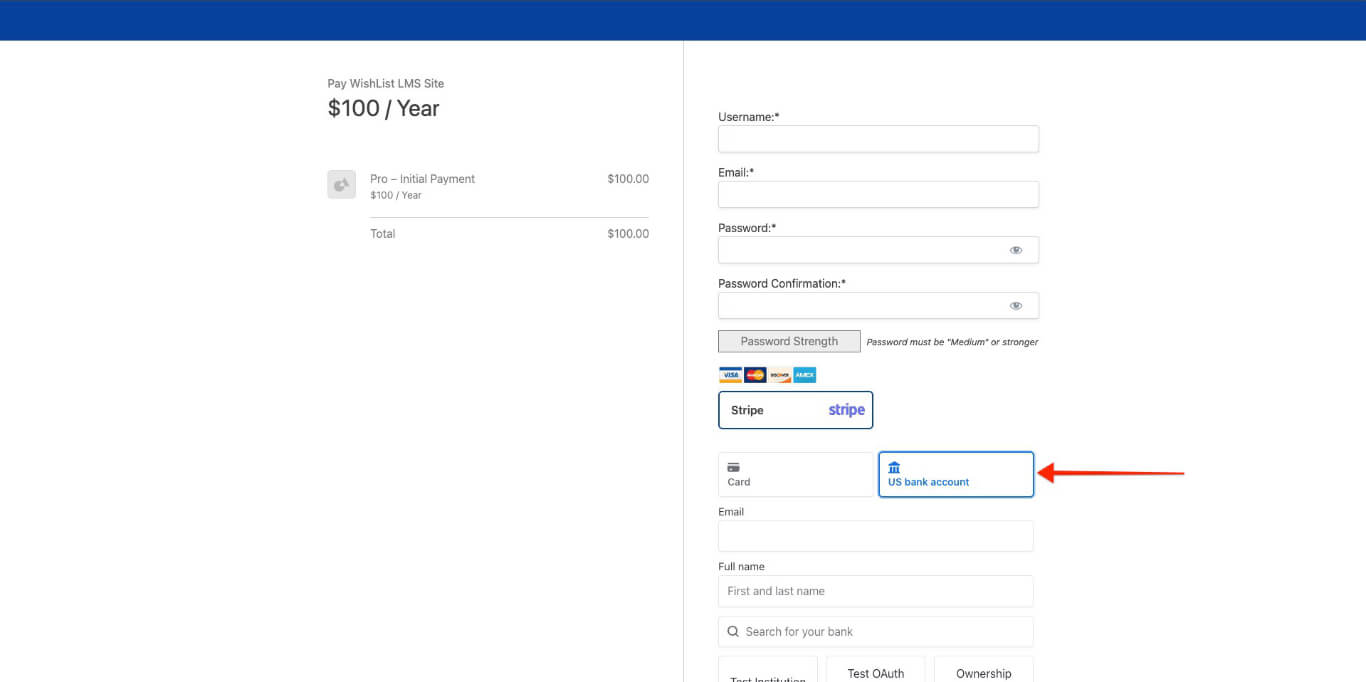The height and width of the screenshot is (682, 1366).
Task: Click the Visa card logo
Action: 730,375
